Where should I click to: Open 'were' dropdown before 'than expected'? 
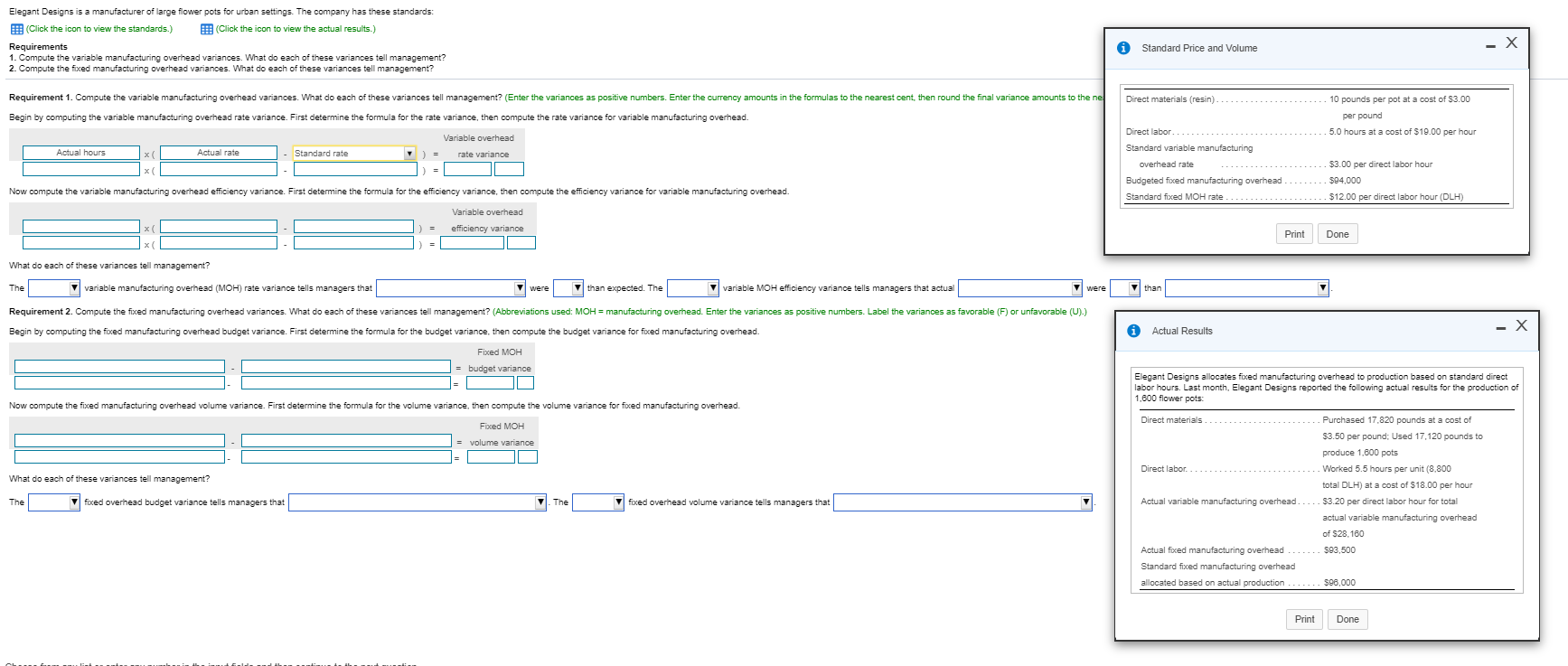click(x=568, y=288)
